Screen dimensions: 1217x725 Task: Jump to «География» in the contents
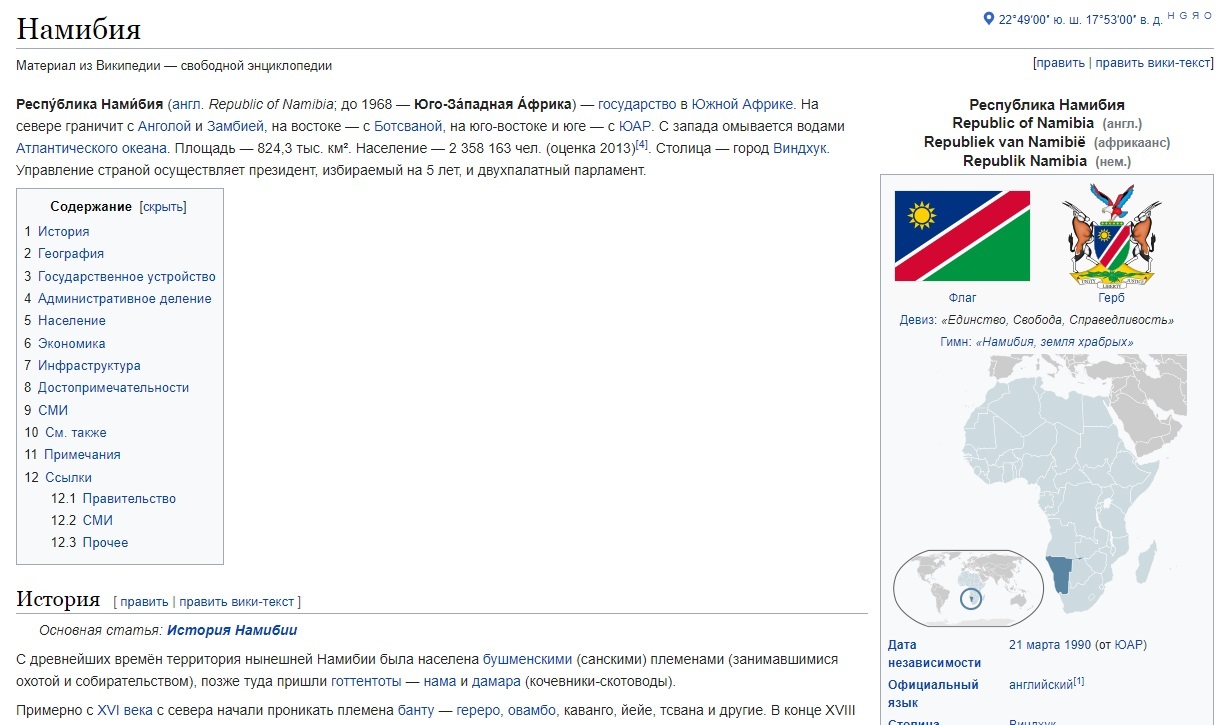click(x=70, y=254)
